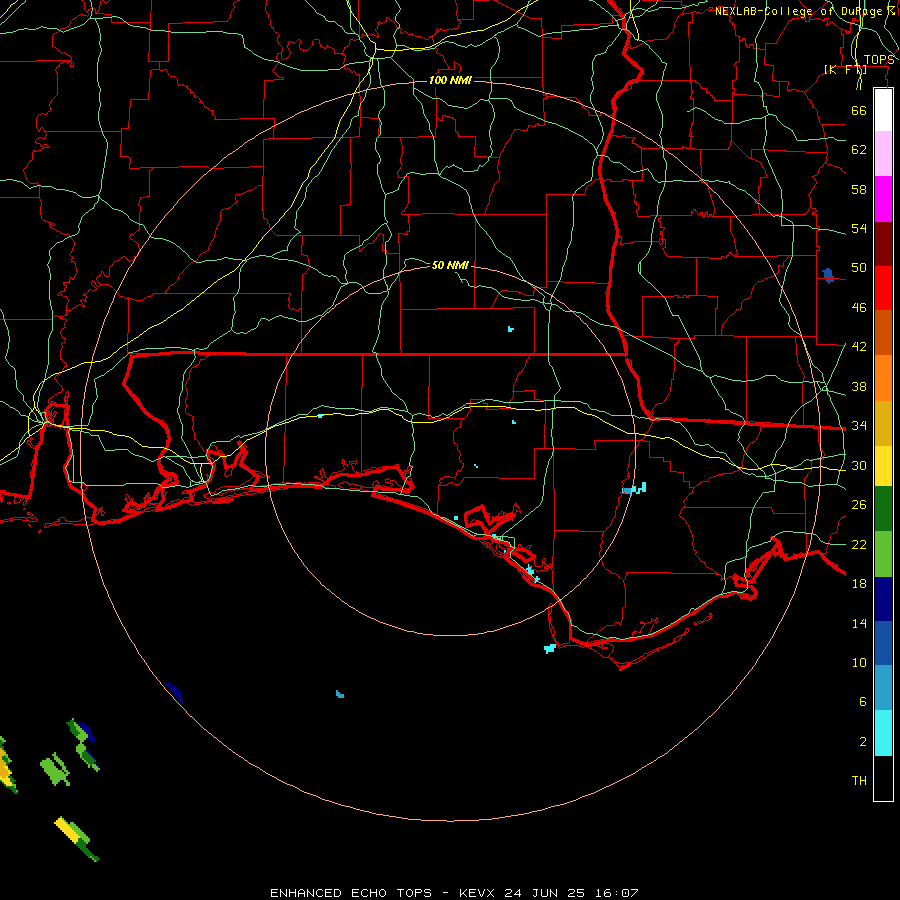Click the 62 value on the scale
This screenshot has width=900, height=900.
tap(859, 150)
